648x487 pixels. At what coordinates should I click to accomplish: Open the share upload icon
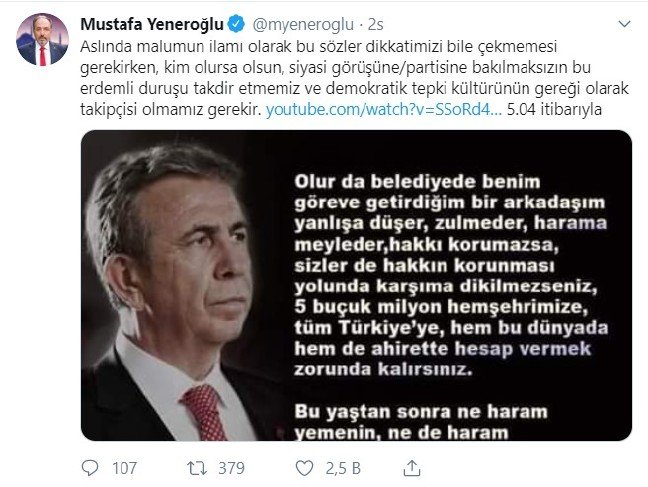(412, 468)
